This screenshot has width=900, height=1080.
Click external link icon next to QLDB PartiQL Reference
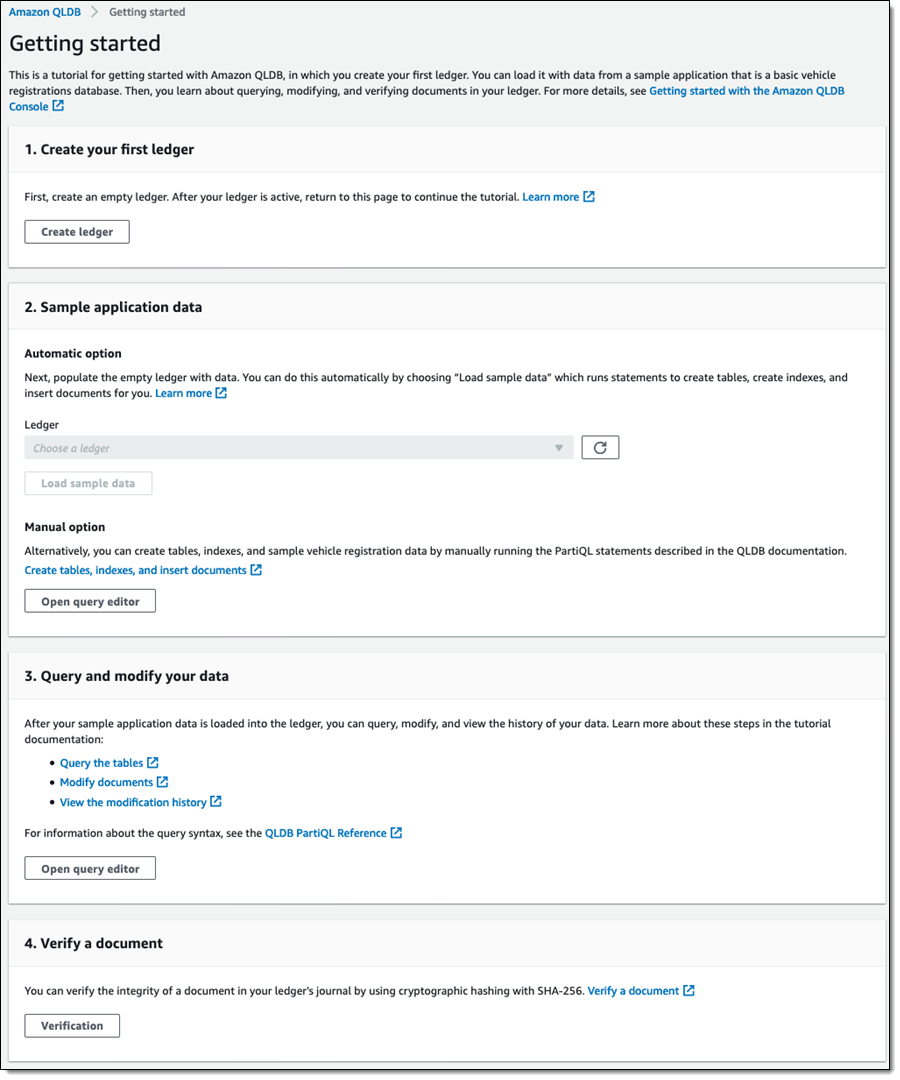click(397, 833)
